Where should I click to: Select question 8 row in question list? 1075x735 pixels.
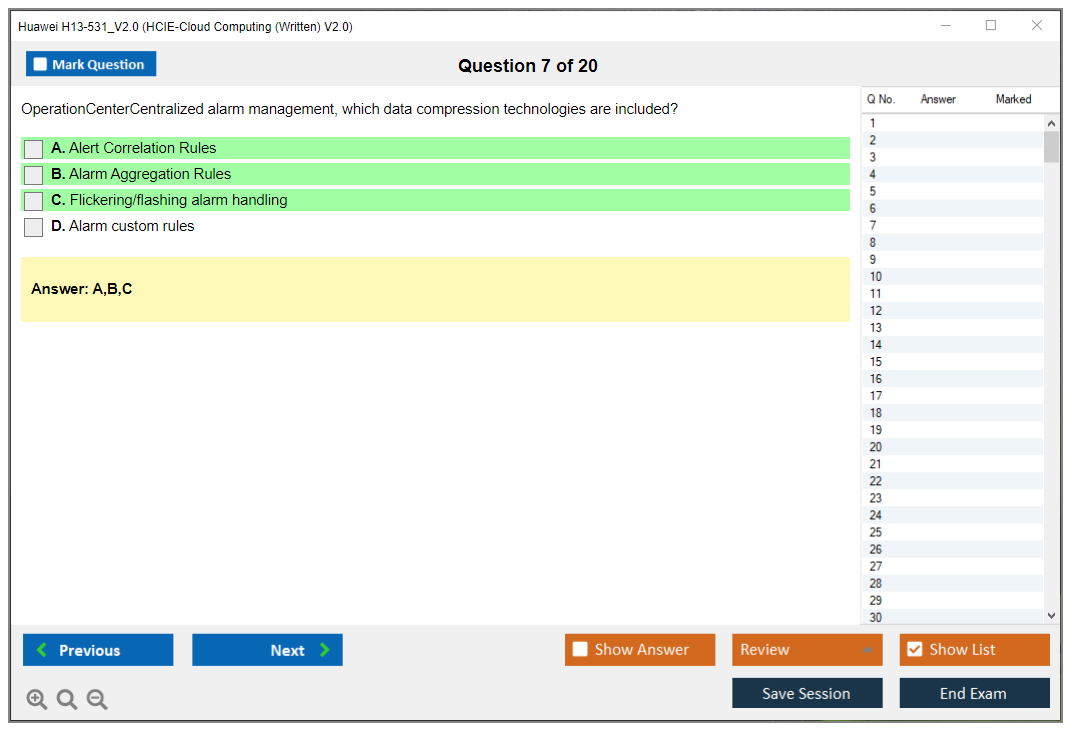coord(874,243)
